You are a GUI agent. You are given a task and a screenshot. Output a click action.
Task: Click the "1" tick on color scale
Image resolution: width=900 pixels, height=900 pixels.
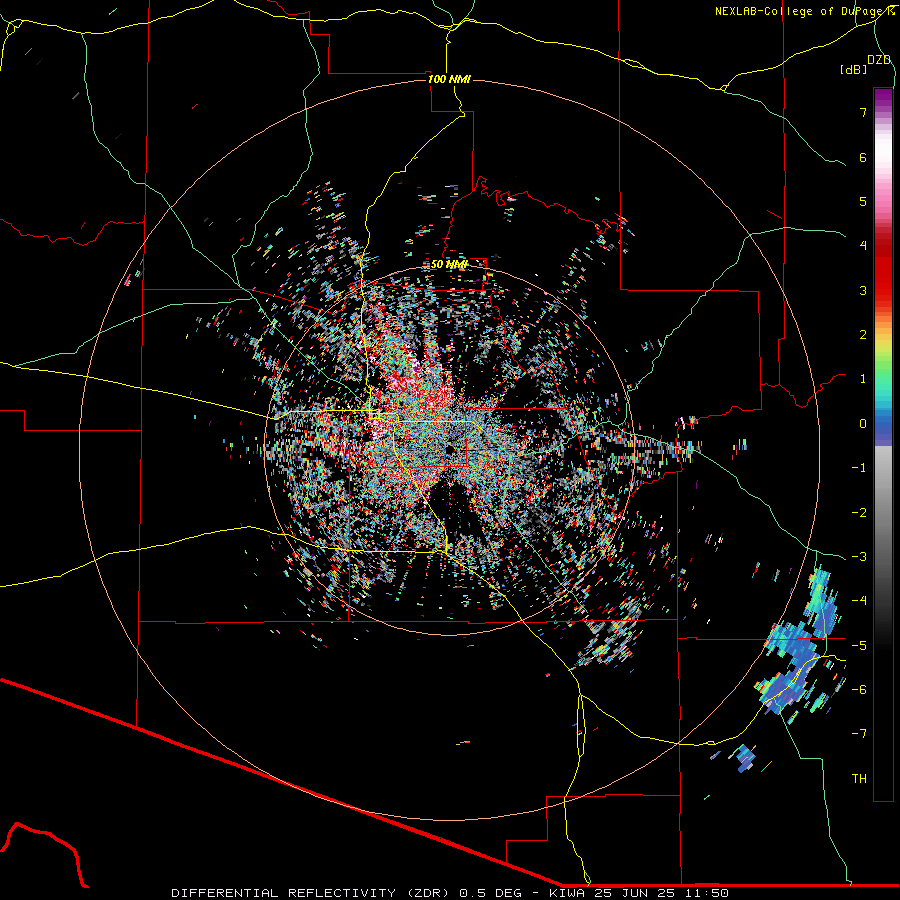(863, 379)
